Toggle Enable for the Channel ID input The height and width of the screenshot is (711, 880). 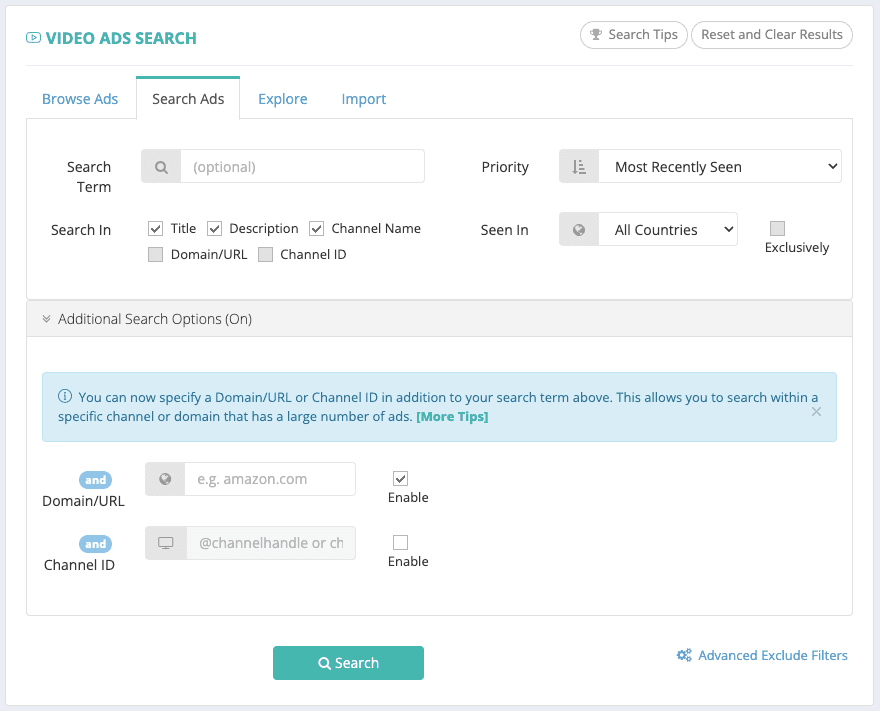click(x=400, y=542)
